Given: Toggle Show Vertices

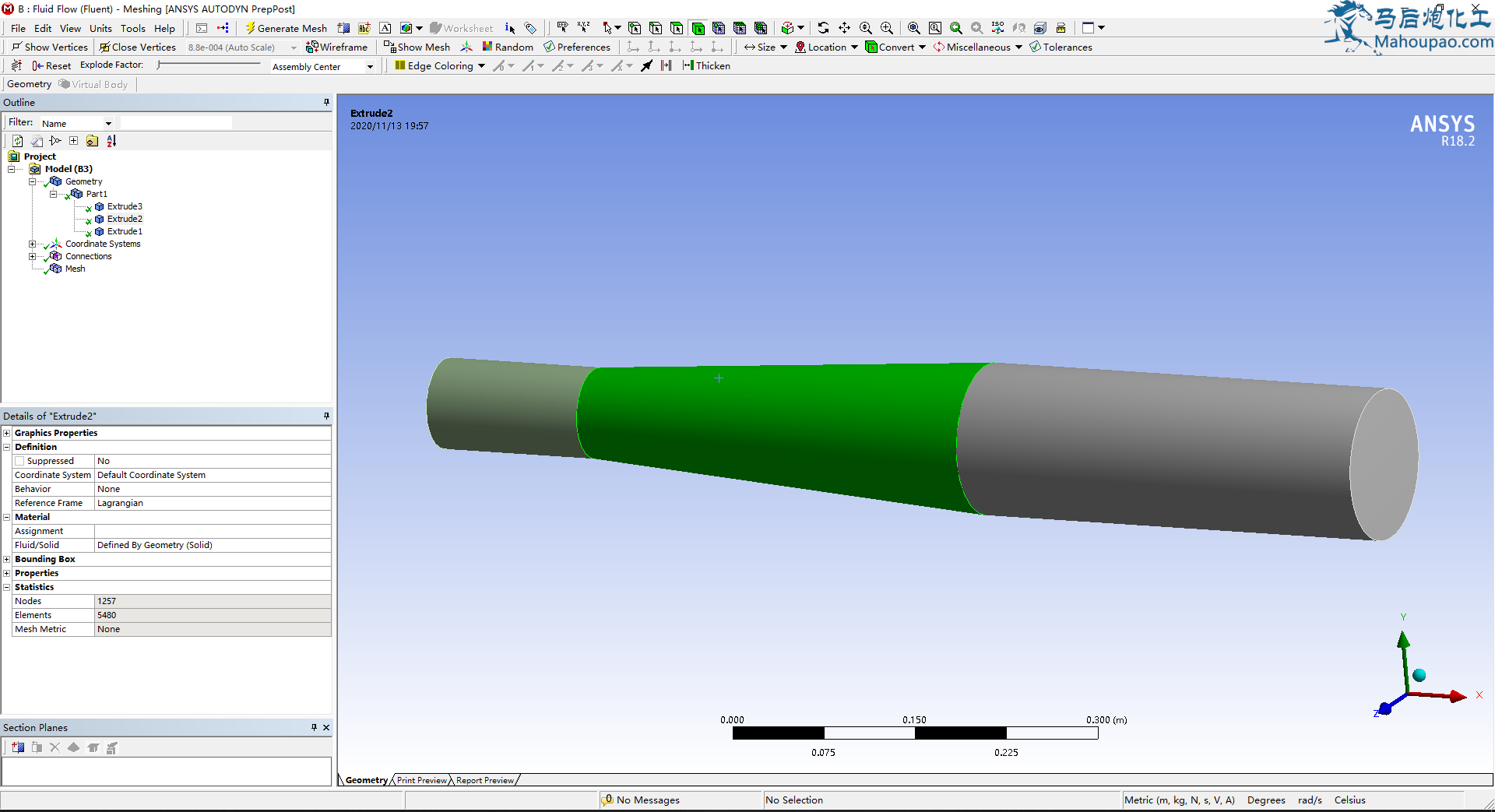Looking at the screenshot, I should click(x=49, y=47).
